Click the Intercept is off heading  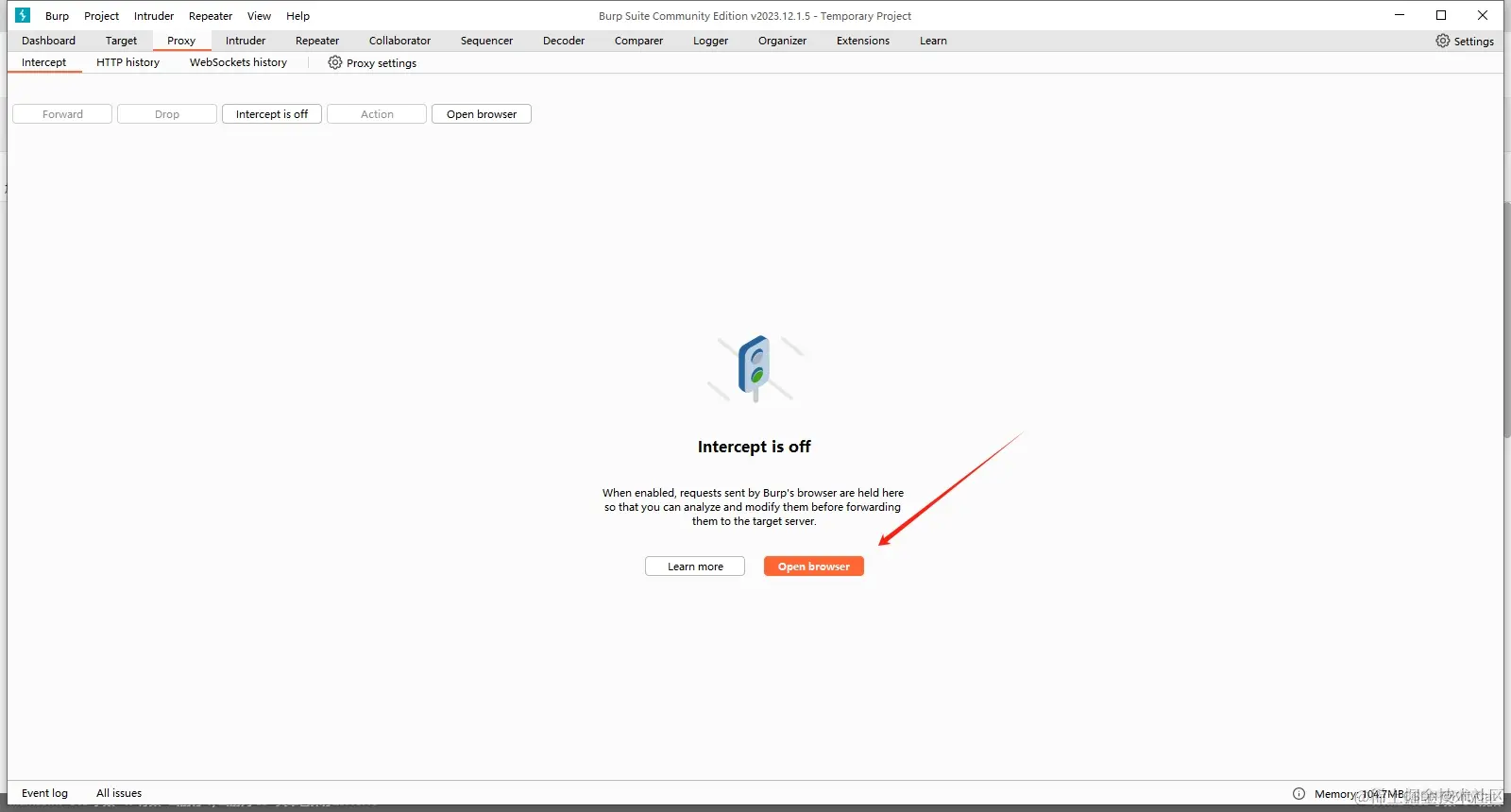click(754, 447)
